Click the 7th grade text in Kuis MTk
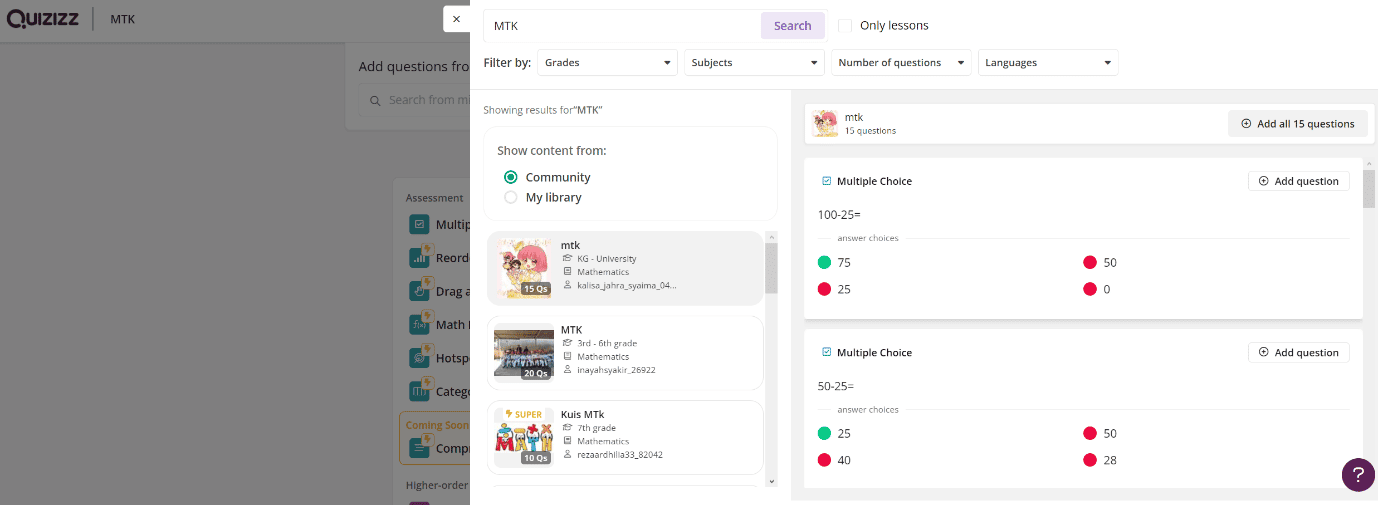The width and height of the screenshot is (1378, 505). click(x=596, y=428)
